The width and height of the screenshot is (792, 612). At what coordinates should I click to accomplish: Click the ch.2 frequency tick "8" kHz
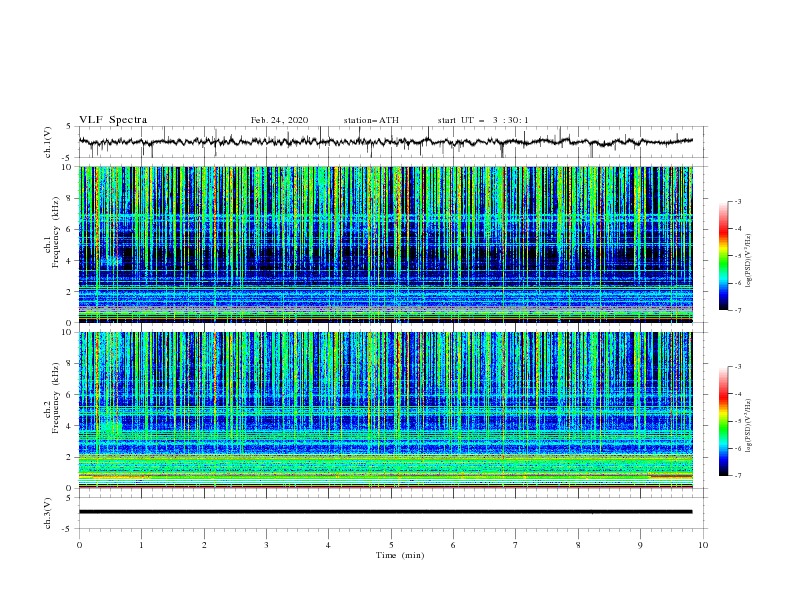point(70,364)
